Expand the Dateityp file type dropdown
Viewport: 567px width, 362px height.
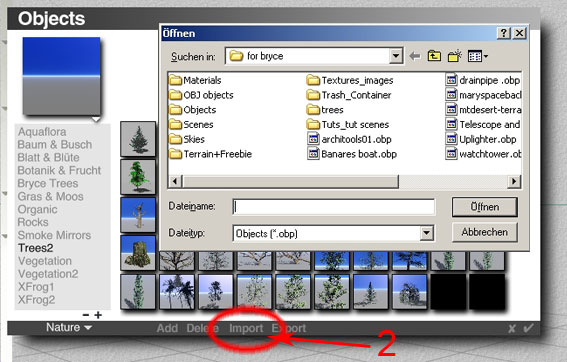tap(426, 233)
